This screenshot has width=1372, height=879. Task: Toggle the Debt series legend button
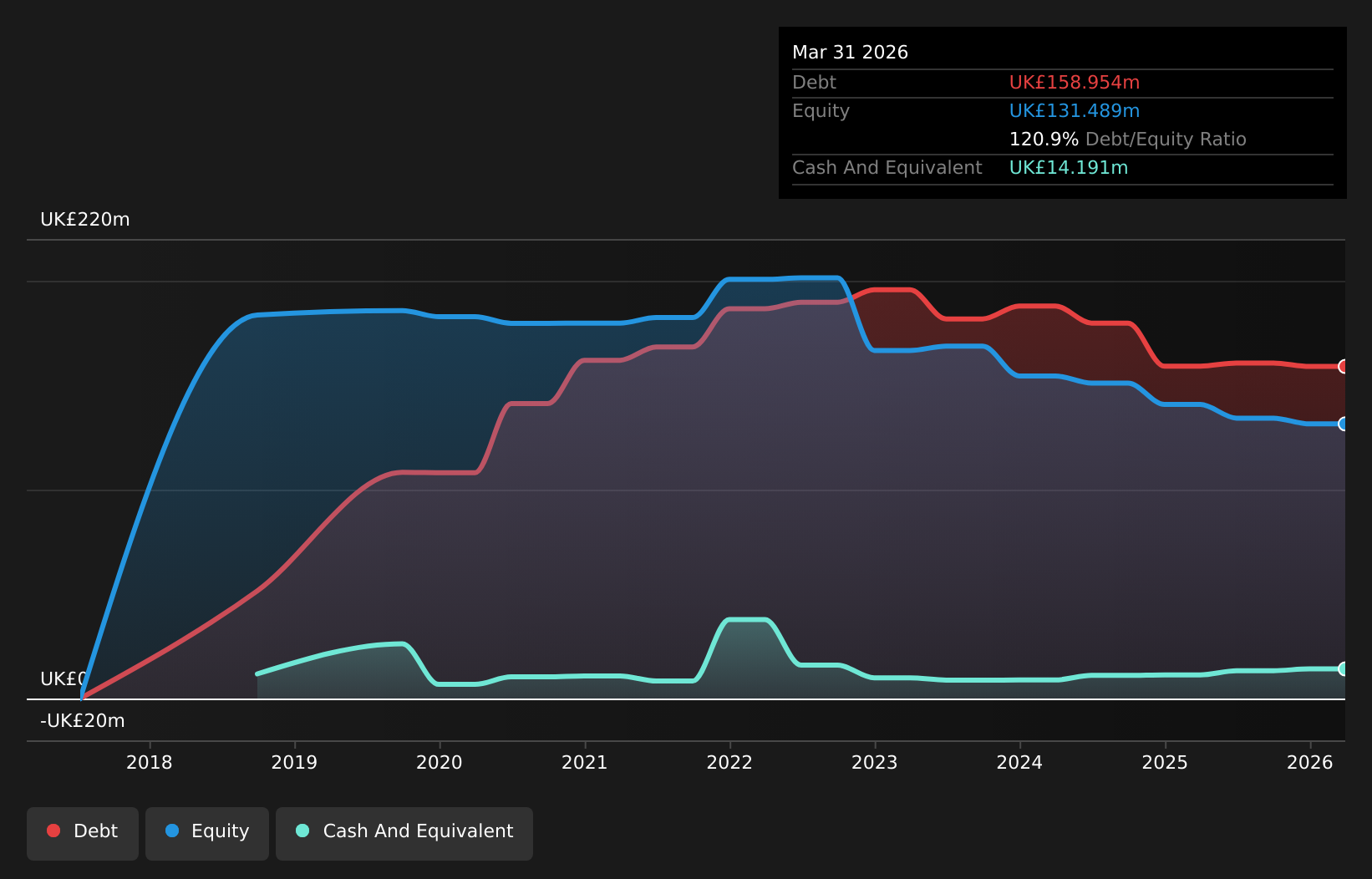click(x=83, y=833)
